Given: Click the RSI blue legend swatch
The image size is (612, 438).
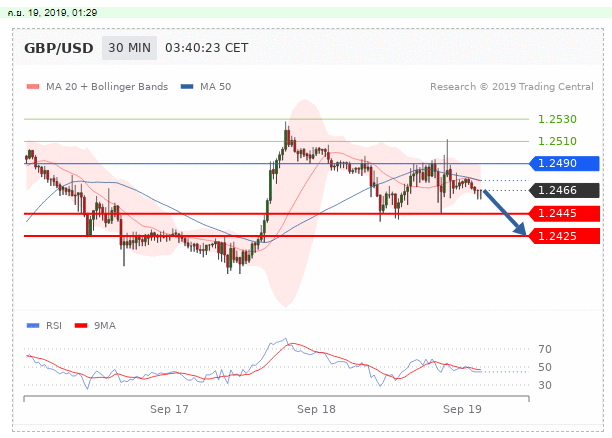Looking at the screenshot, I should tap(33, 326).
